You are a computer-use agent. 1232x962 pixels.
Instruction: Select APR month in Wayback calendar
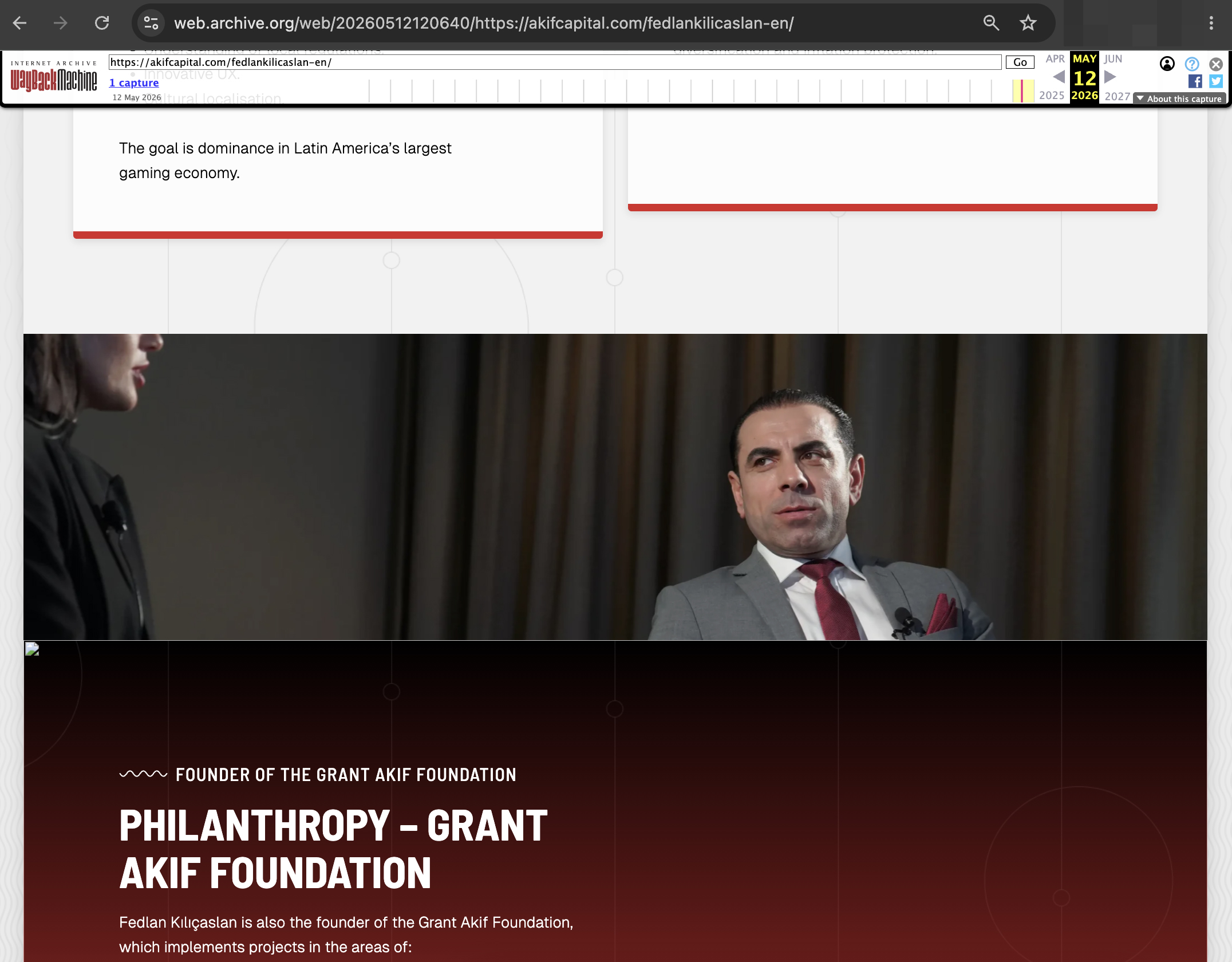tap(1055, 59)
